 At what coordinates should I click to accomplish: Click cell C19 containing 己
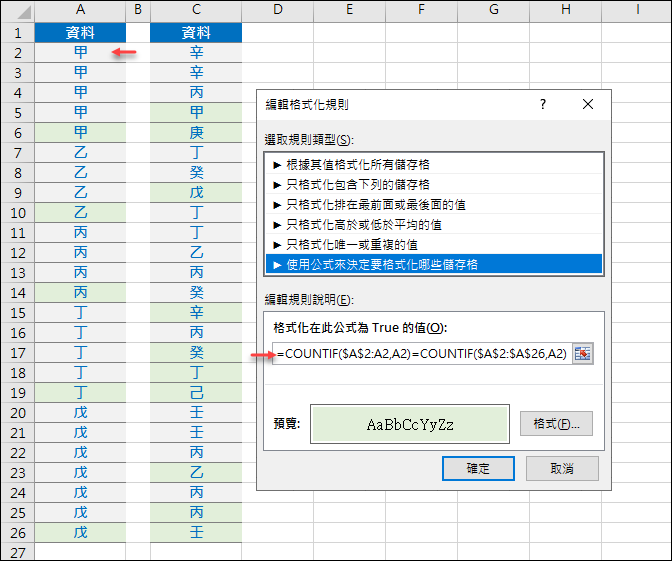tap(196, 393)
